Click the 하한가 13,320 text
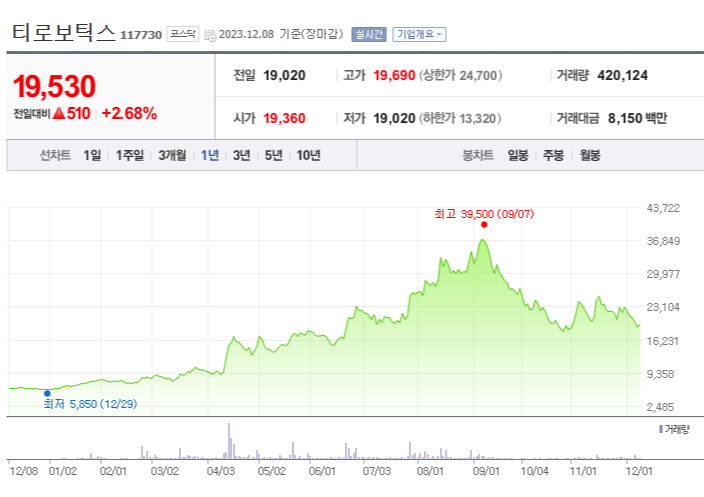Viewport: 704px width, 497px height. [460, 119]
